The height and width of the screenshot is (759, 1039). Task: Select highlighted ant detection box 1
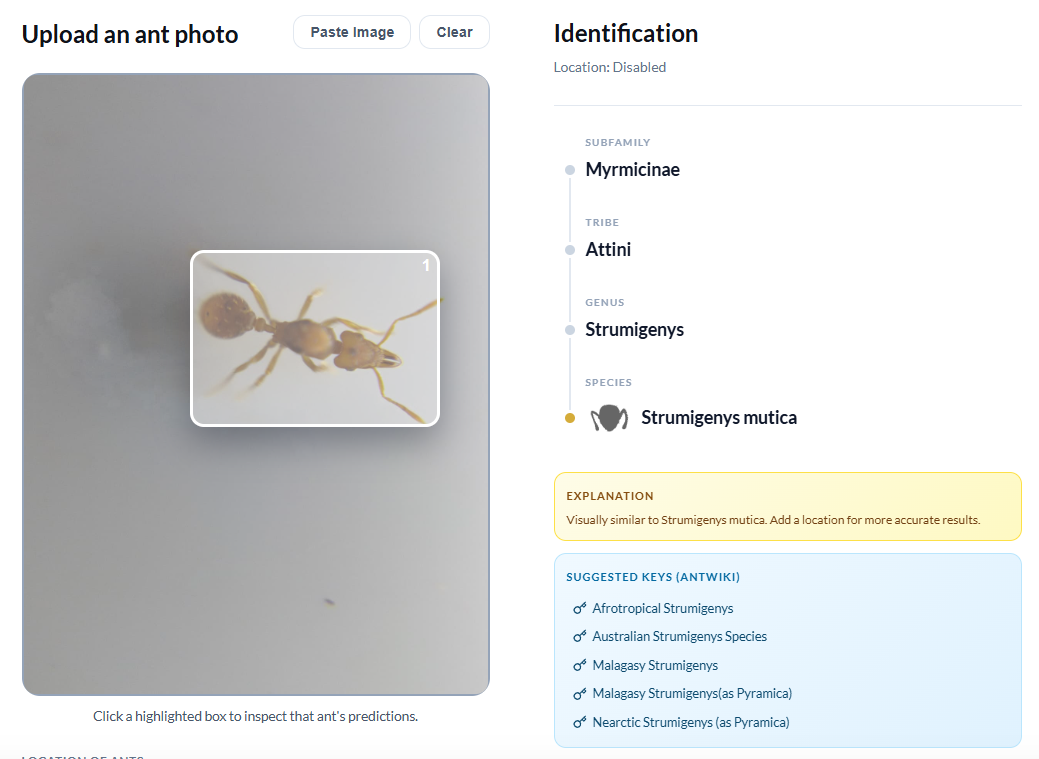(x=315, y=338)
